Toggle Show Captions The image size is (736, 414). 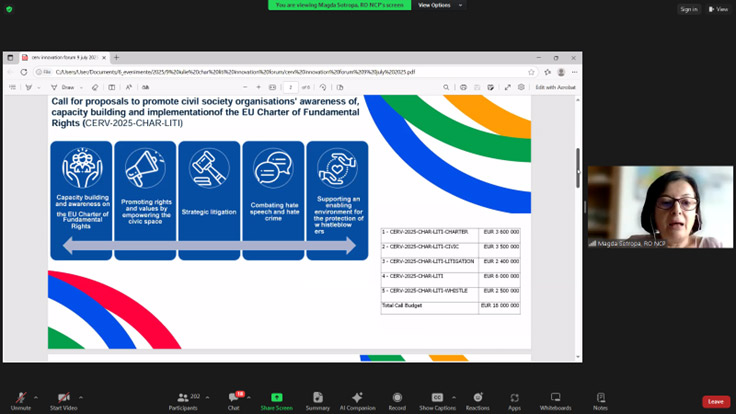click(x=437, y=399)
